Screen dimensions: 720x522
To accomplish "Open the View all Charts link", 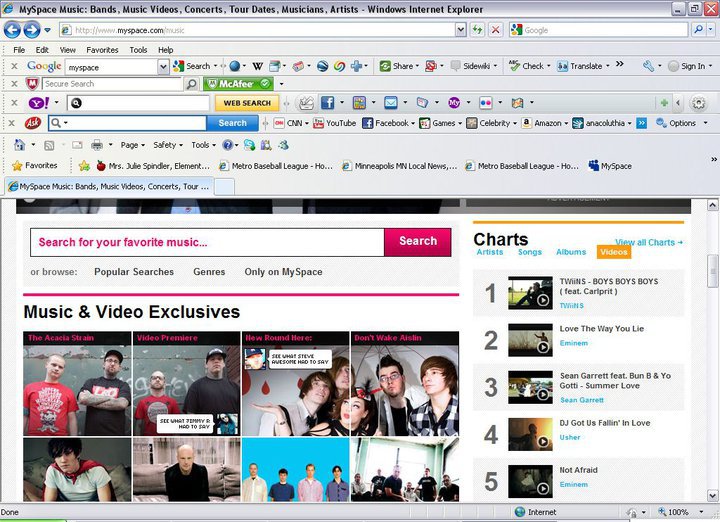I will (x=648, y=242).
